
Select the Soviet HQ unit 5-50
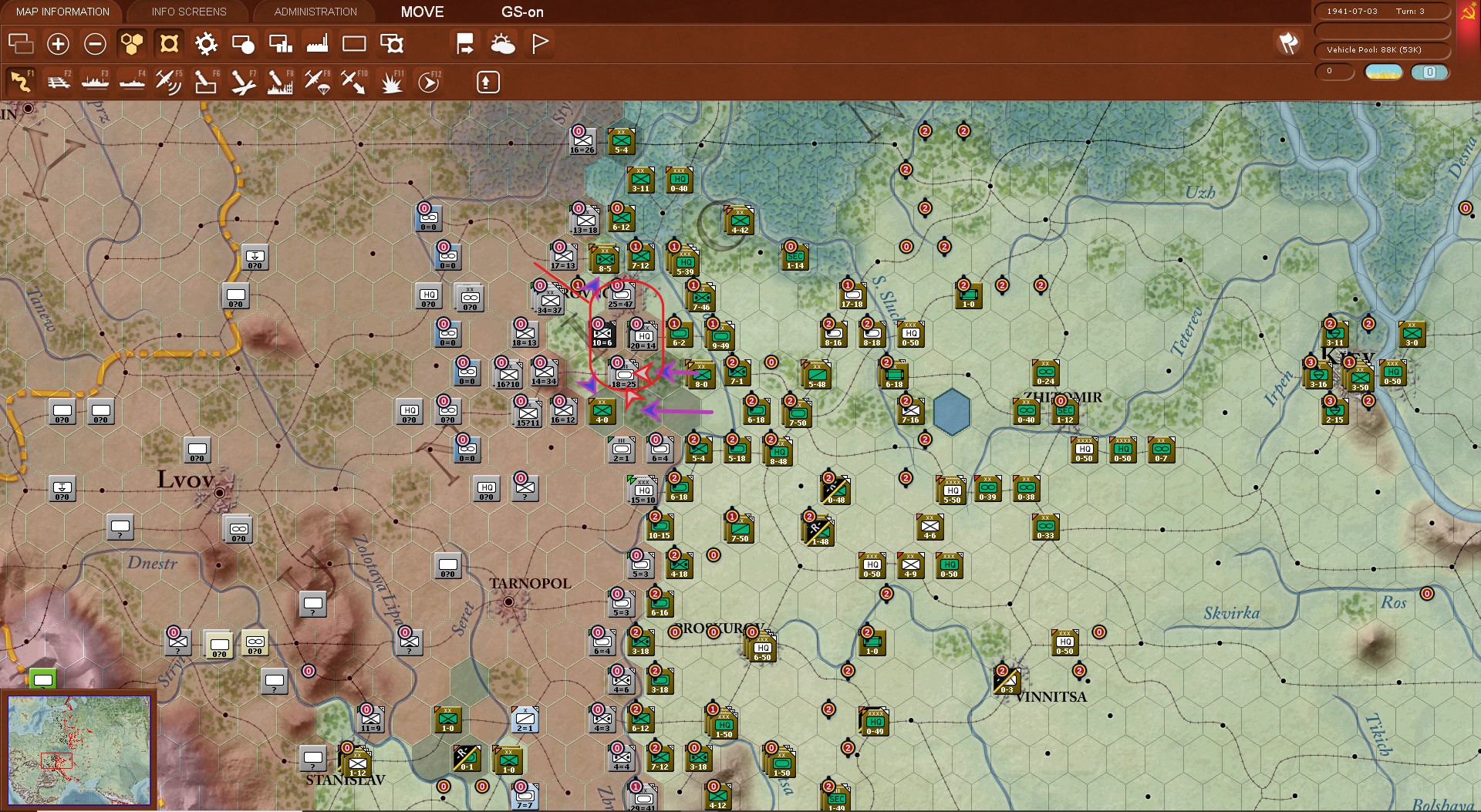(x=952, y=490)
